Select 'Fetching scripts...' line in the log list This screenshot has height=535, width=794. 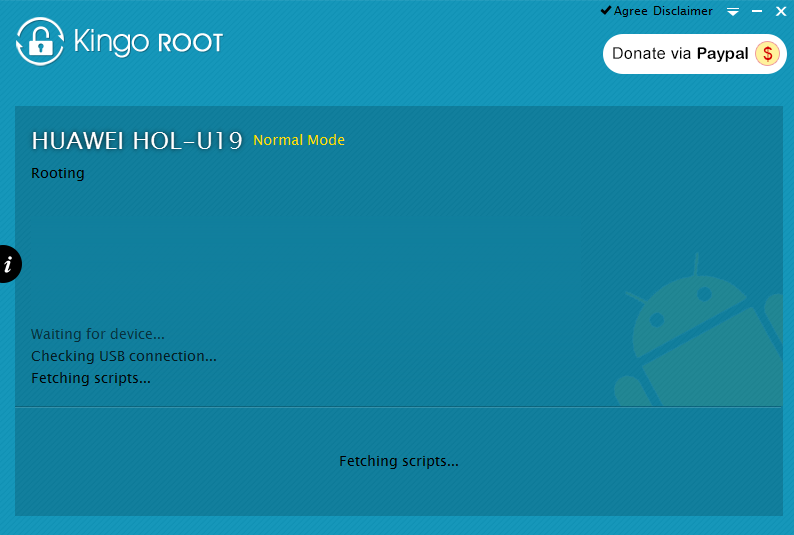pos(91,378)
